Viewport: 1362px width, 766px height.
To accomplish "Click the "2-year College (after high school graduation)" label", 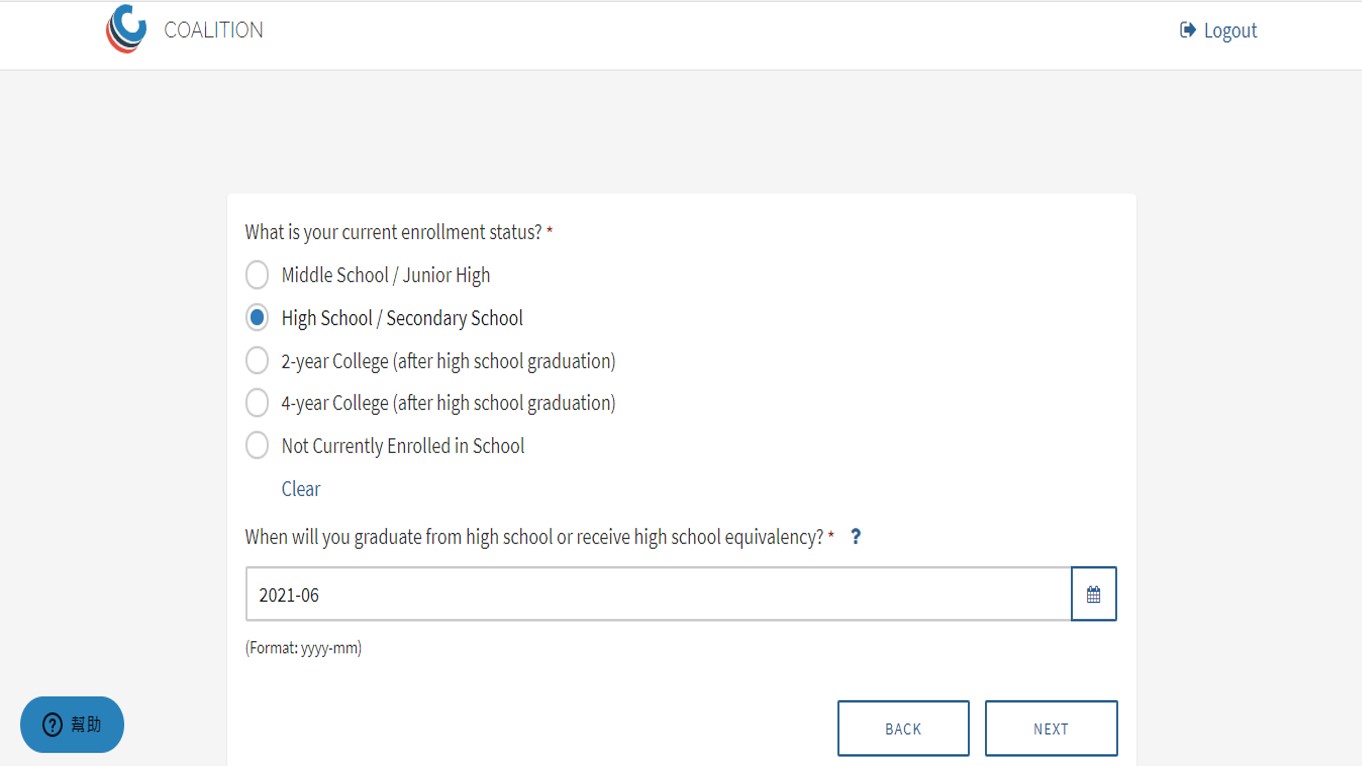I will tap(448, 361).
